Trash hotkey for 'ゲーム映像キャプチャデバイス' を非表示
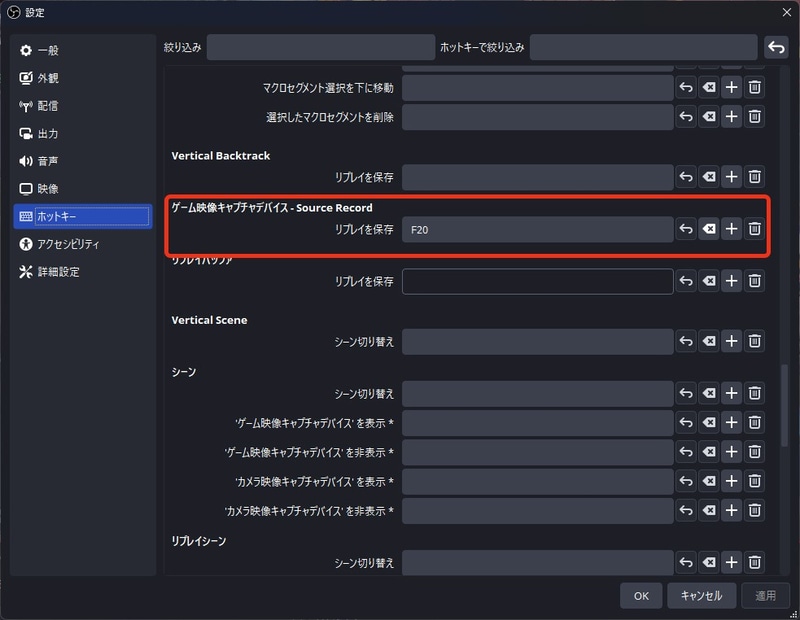Viewport: 800px width, 620px height. 755,452
